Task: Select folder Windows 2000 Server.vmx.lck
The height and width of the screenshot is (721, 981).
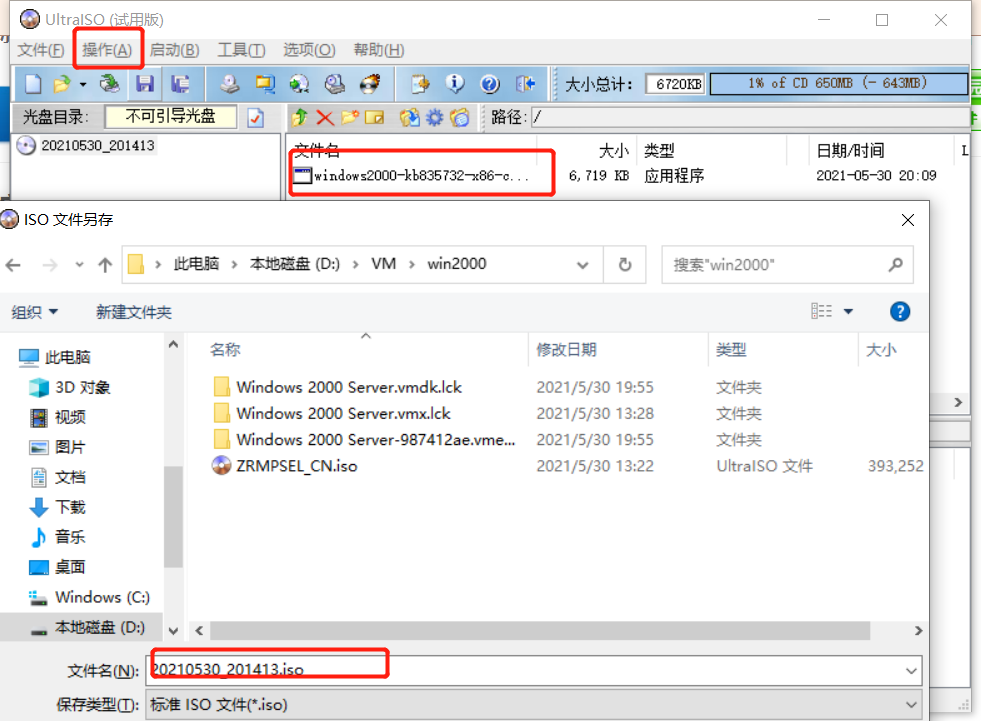Action: click(x=343, y=414)
